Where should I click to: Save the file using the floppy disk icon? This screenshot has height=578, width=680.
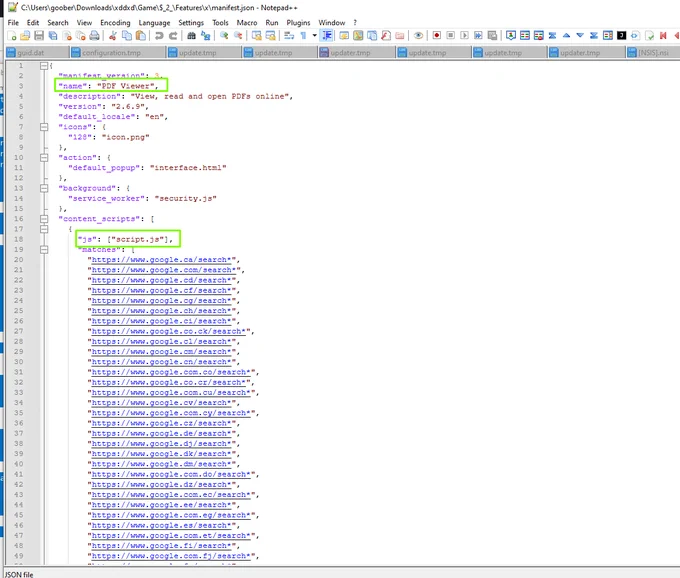pos(39,36)
